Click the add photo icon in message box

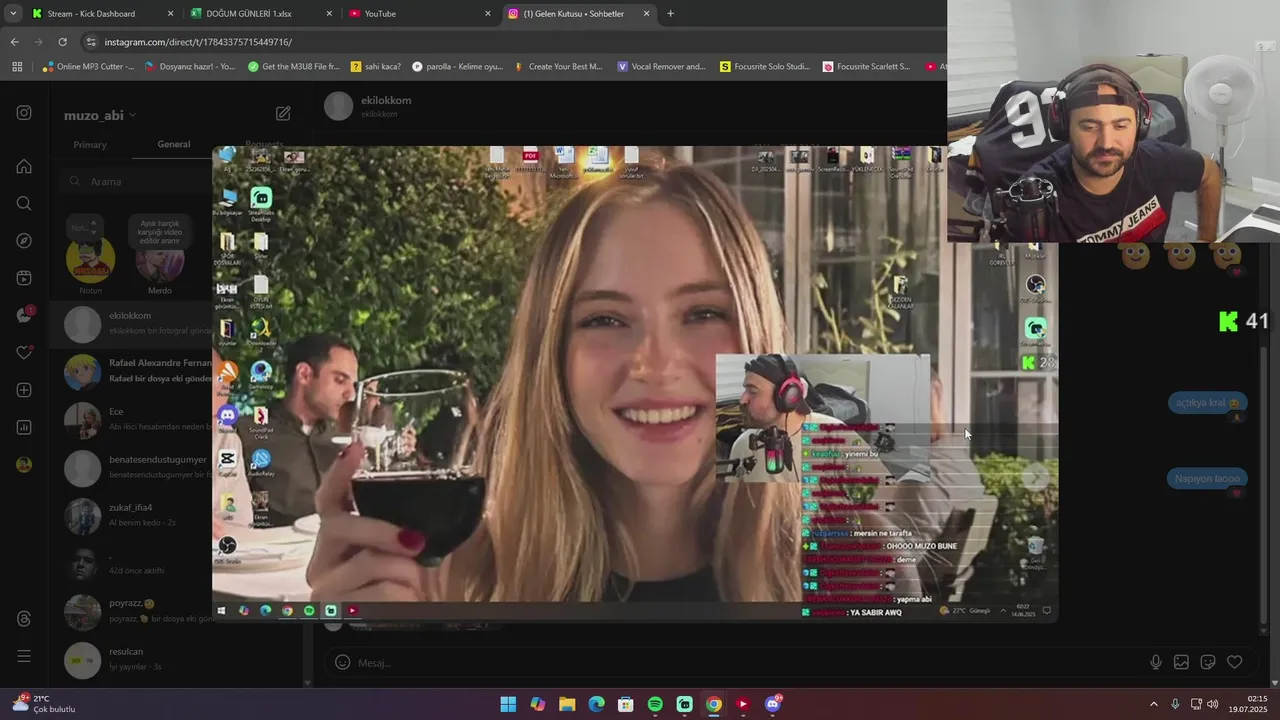click(1181, 662)
